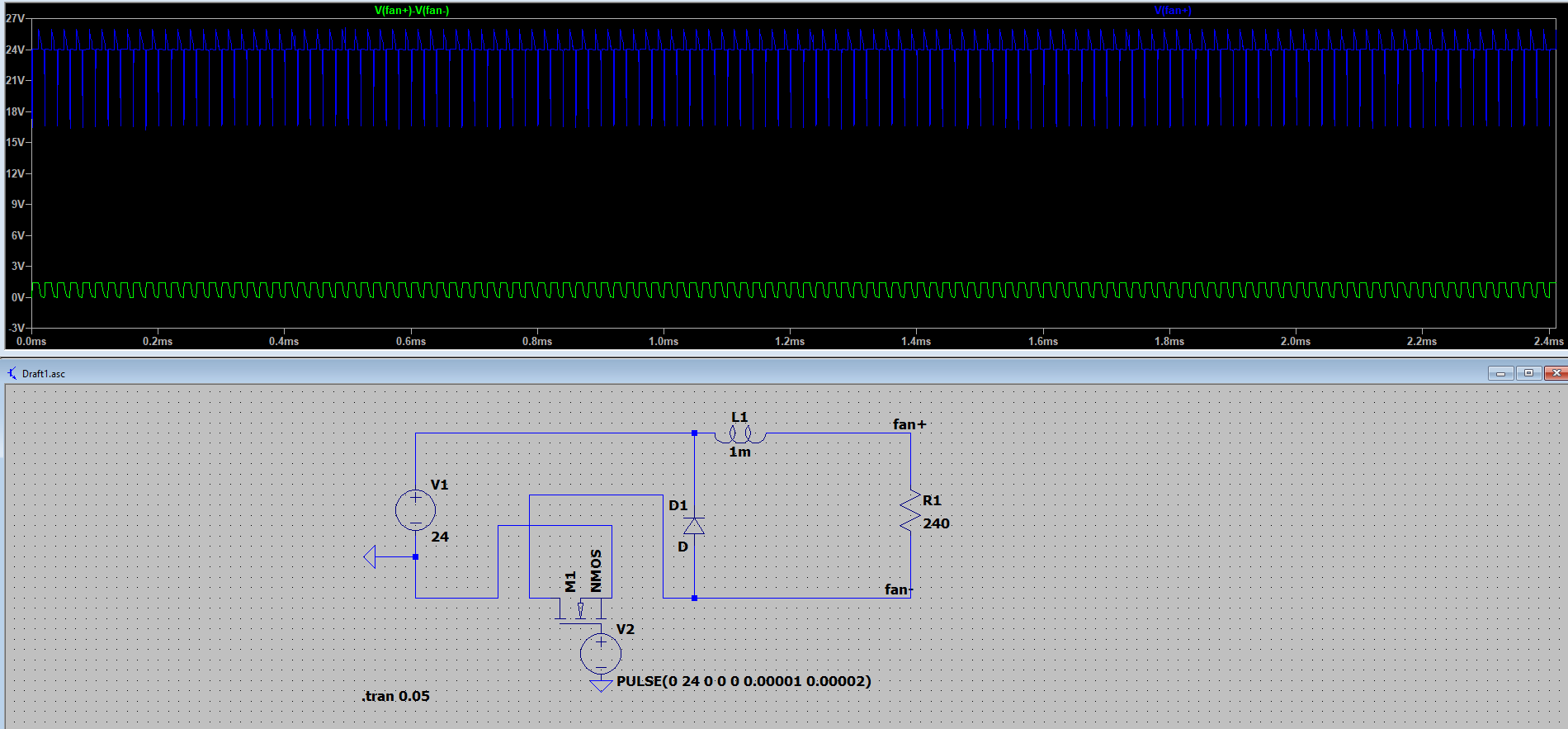The width and height of the screenshot is (1568, 729).
Task: Click the 15V vertical axis label
Action: tap(15, 142)
